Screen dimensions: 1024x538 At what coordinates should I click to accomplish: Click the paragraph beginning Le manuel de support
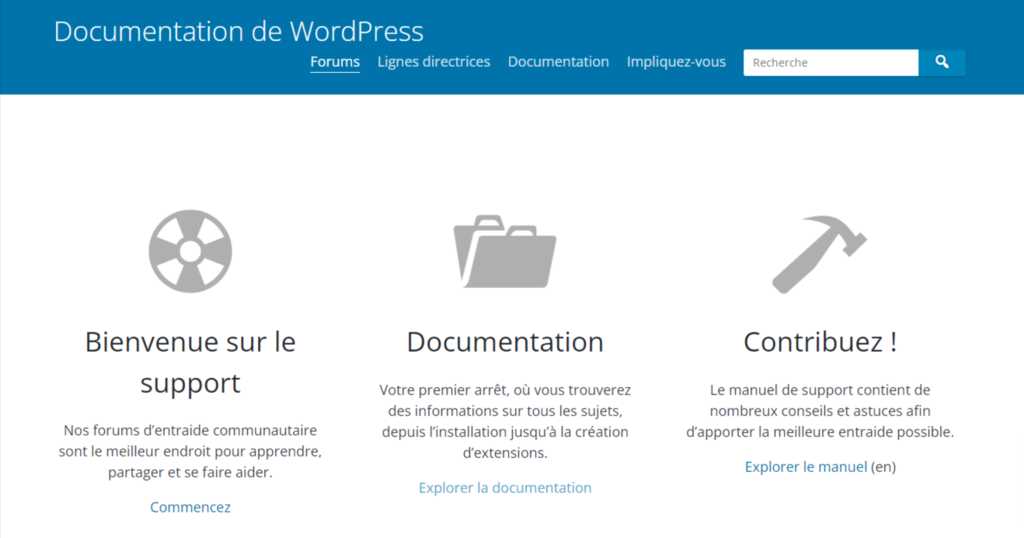(820, 411)
